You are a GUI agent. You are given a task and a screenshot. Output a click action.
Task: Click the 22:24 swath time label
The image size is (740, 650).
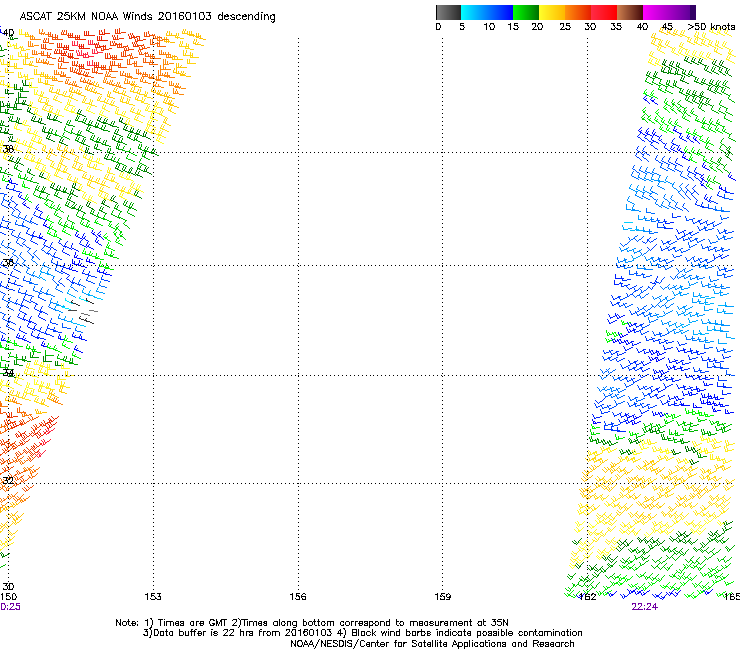point(645,607)
